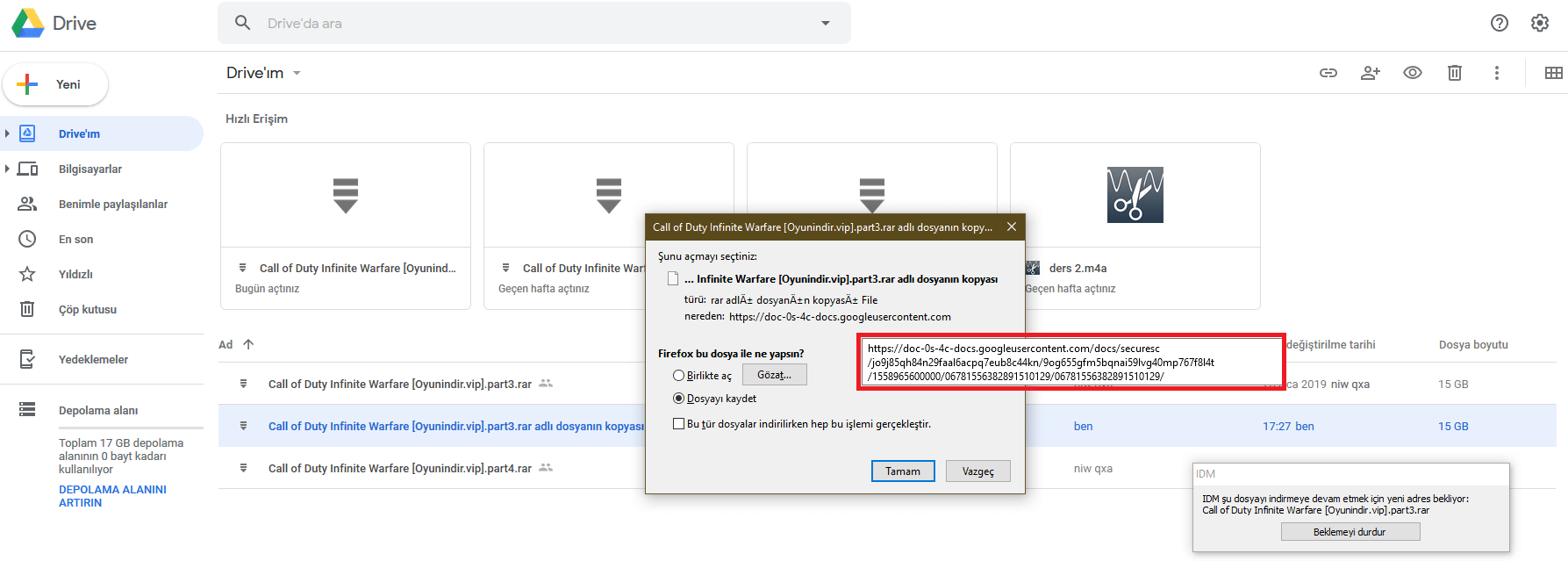Click the search magnifier icon
The width and height of the screenshot is (1568, 561).
click(243, 23)
